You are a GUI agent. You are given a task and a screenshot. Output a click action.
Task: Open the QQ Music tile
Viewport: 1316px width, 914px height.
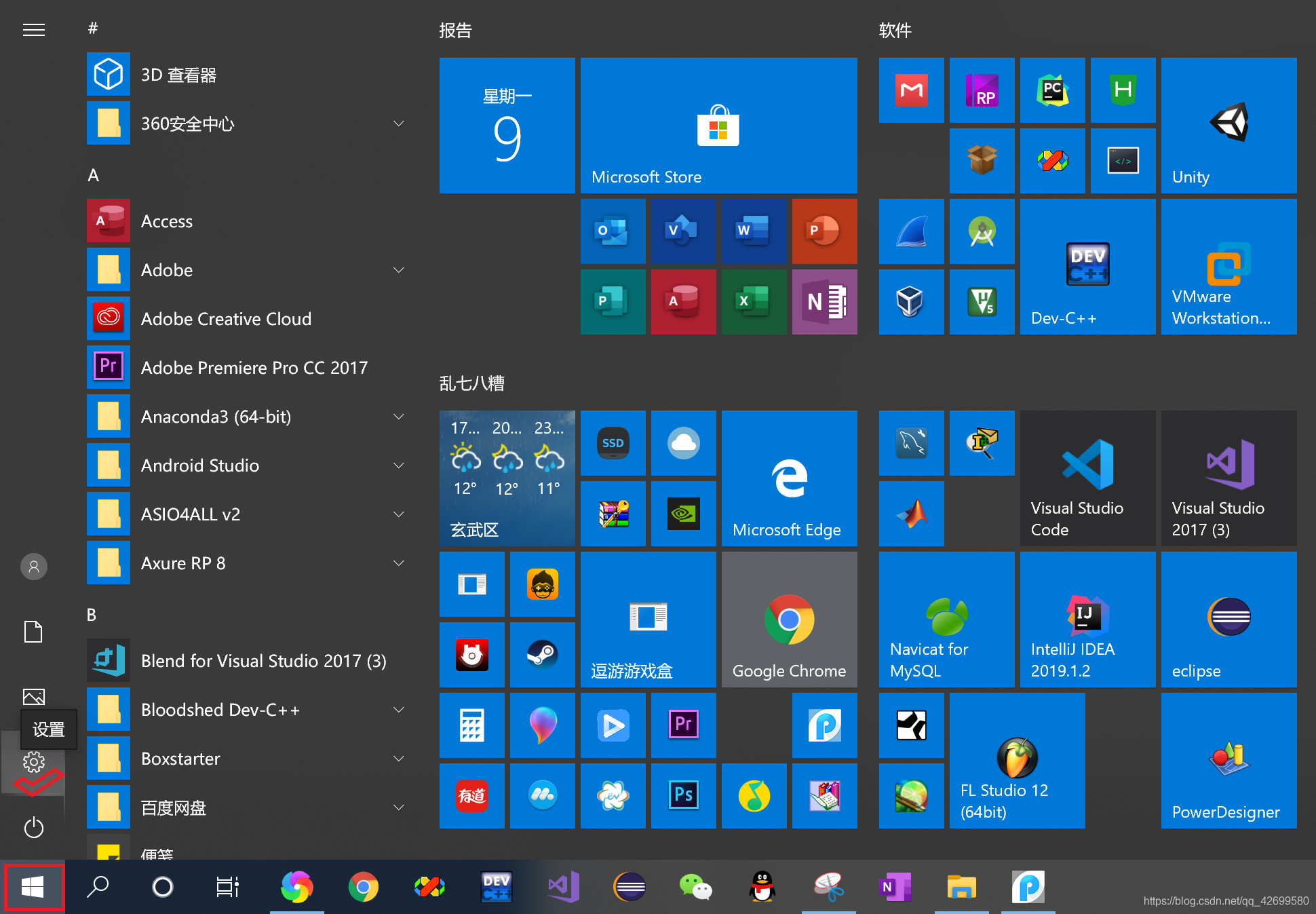[754, 796]
